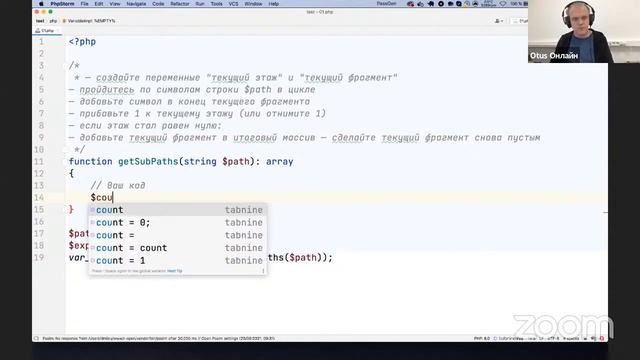Viewport: 640px width, 360px height.
Task: Click the PHP 8.0 language level indicator
Action: (482, 338)
